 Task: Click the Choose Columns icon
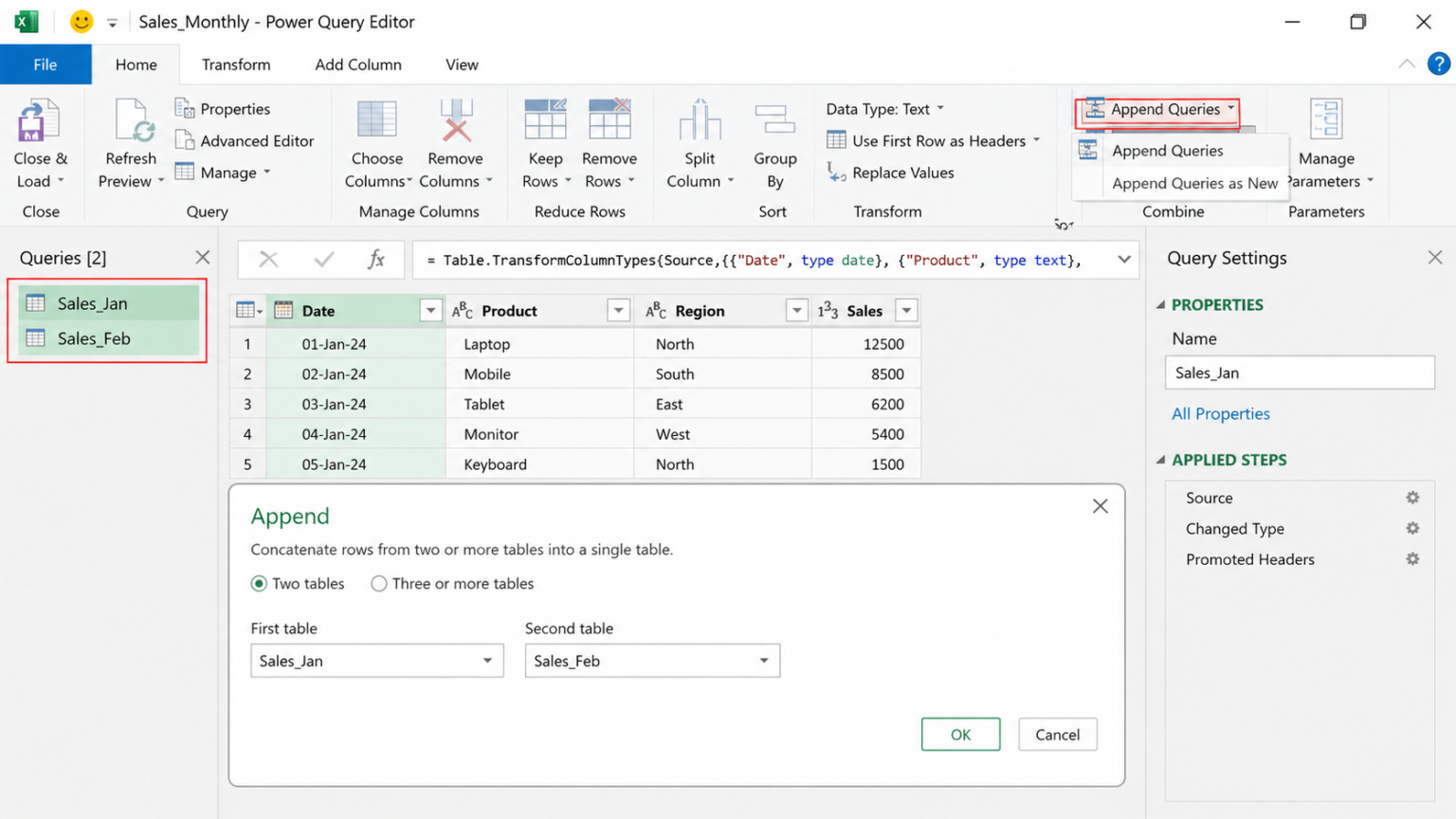[376, 120]
